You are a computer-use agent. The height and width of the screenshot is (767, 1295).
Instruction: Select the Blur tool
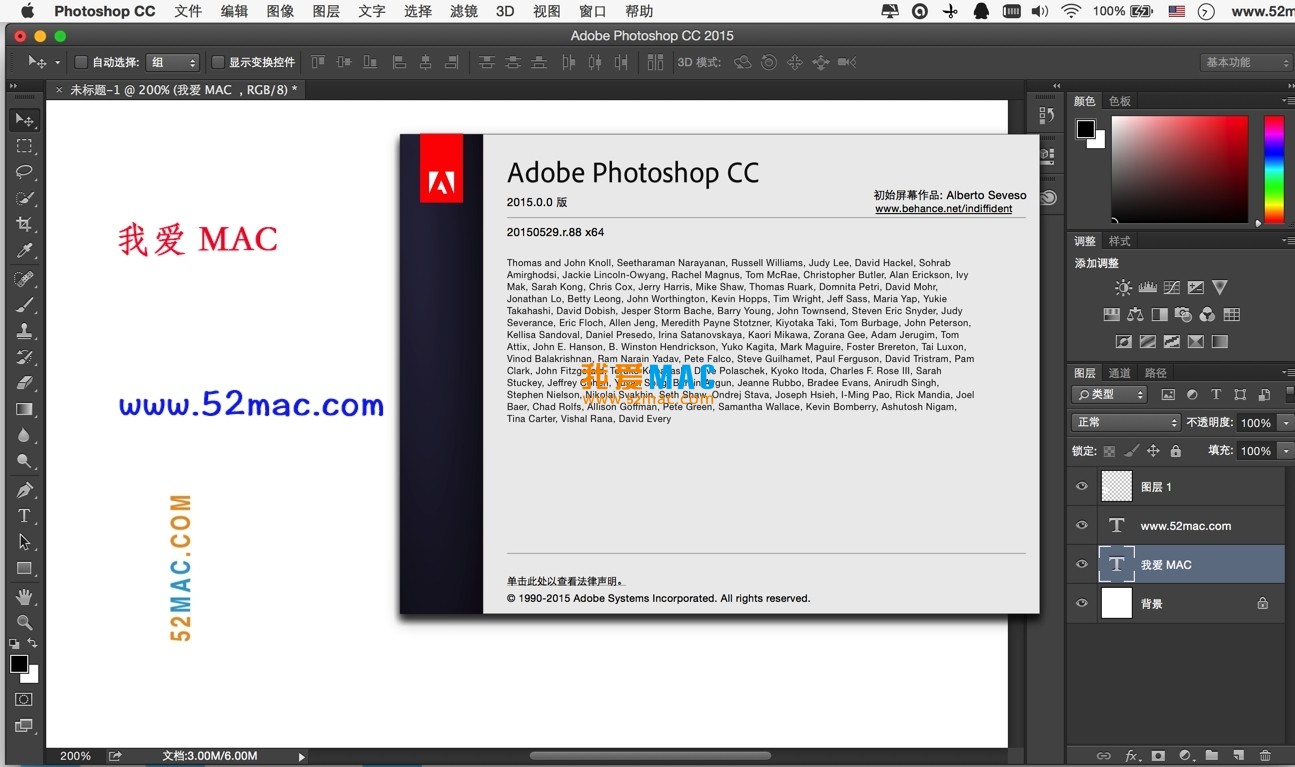[24, 435]
